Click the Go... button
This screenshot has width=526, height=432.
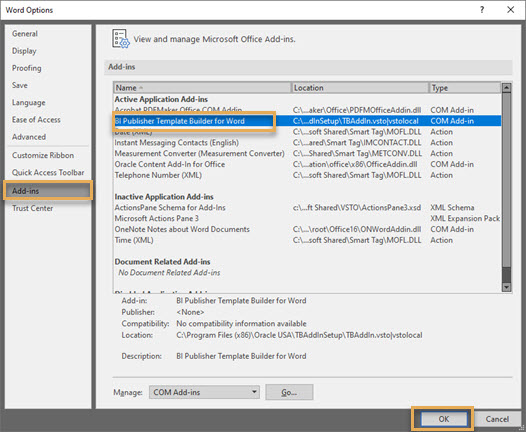(289, 392)
